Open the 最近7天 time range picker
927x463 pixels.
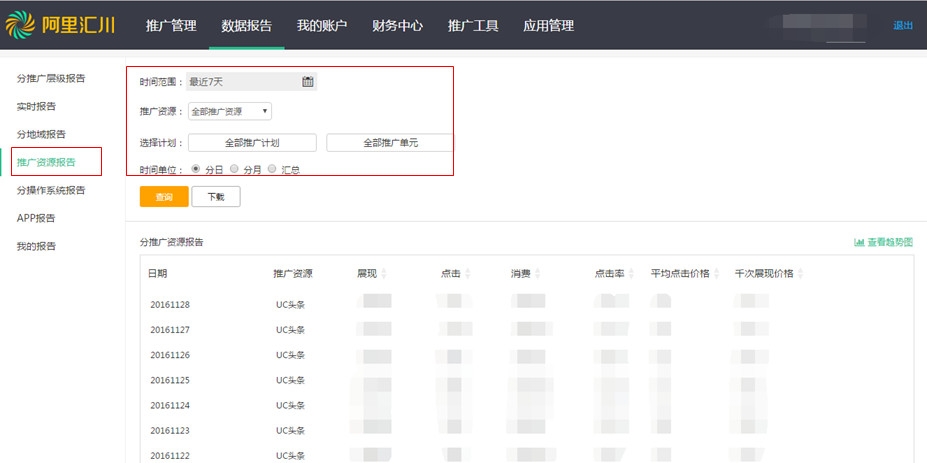[252, 82]
